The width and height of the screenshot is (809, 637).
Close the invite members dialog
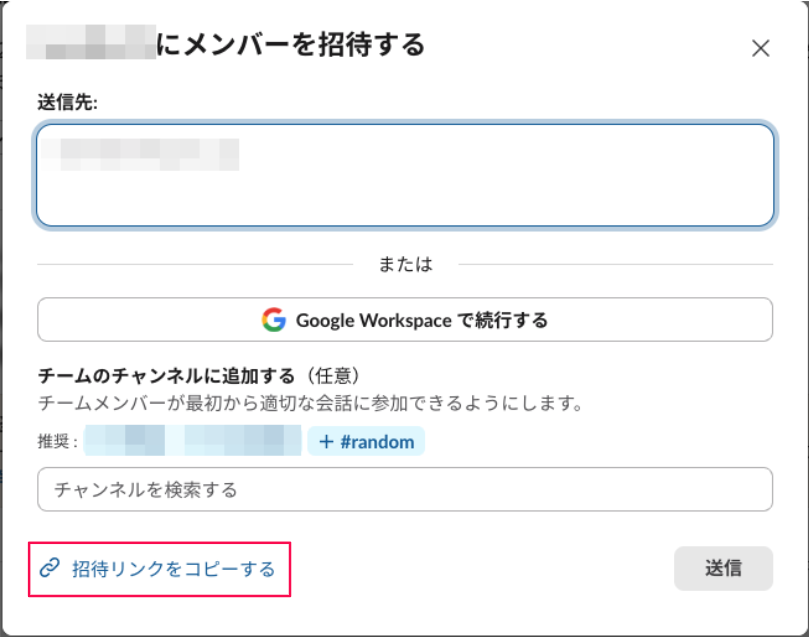coord(760,48)
